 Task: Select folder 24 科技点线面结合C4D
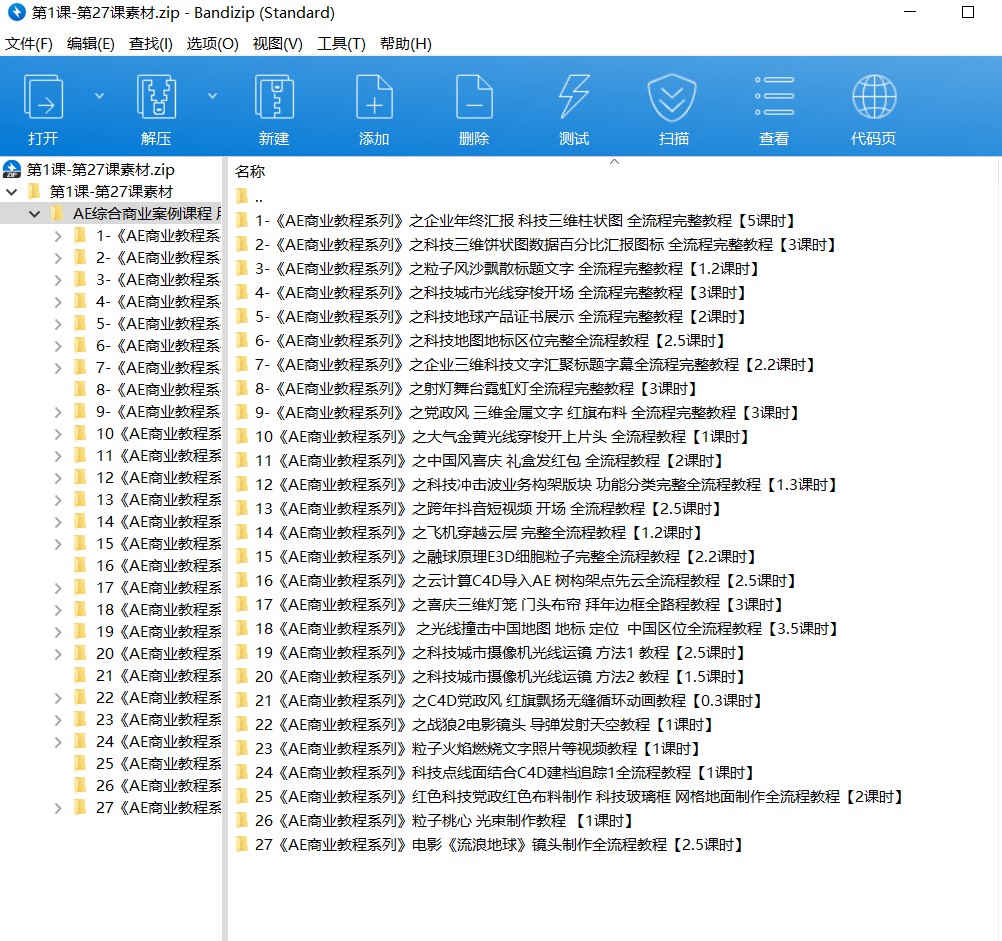[504, 773]
